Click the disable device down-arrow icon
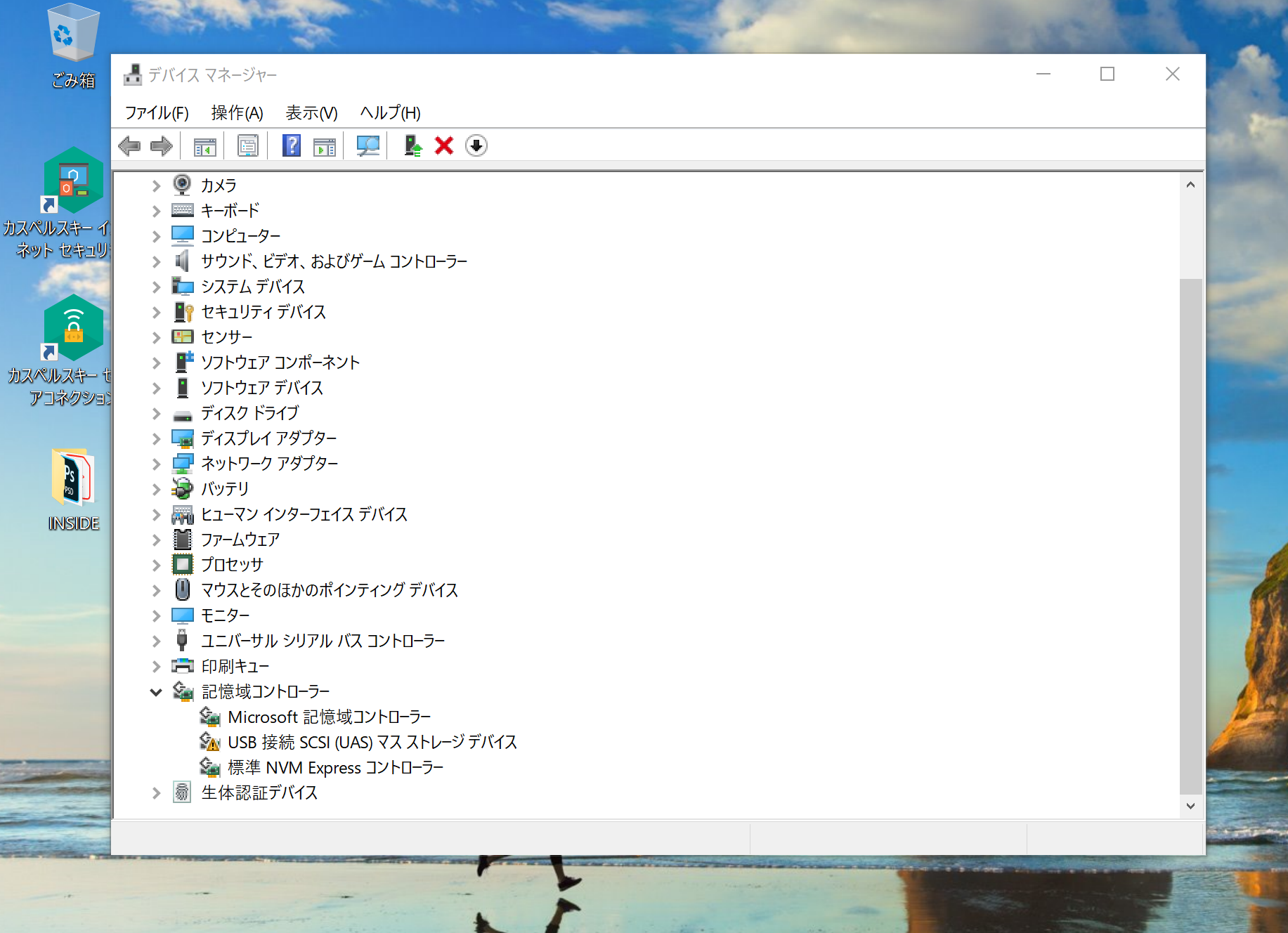Image resolution: width=1288 pixels, height=933 pixels. (x=476, y=146)
